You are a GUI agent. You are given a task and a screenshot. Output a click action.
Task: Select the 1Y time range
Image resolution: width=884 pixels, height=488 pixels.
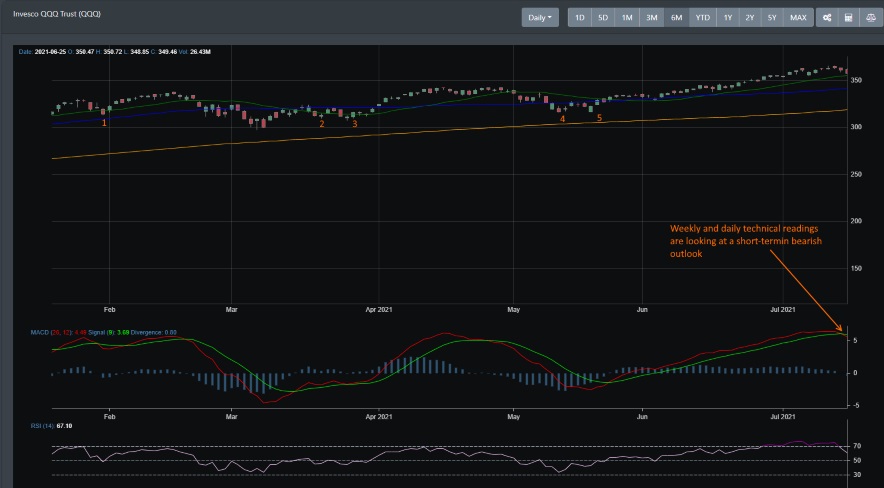tap(728, 17)
